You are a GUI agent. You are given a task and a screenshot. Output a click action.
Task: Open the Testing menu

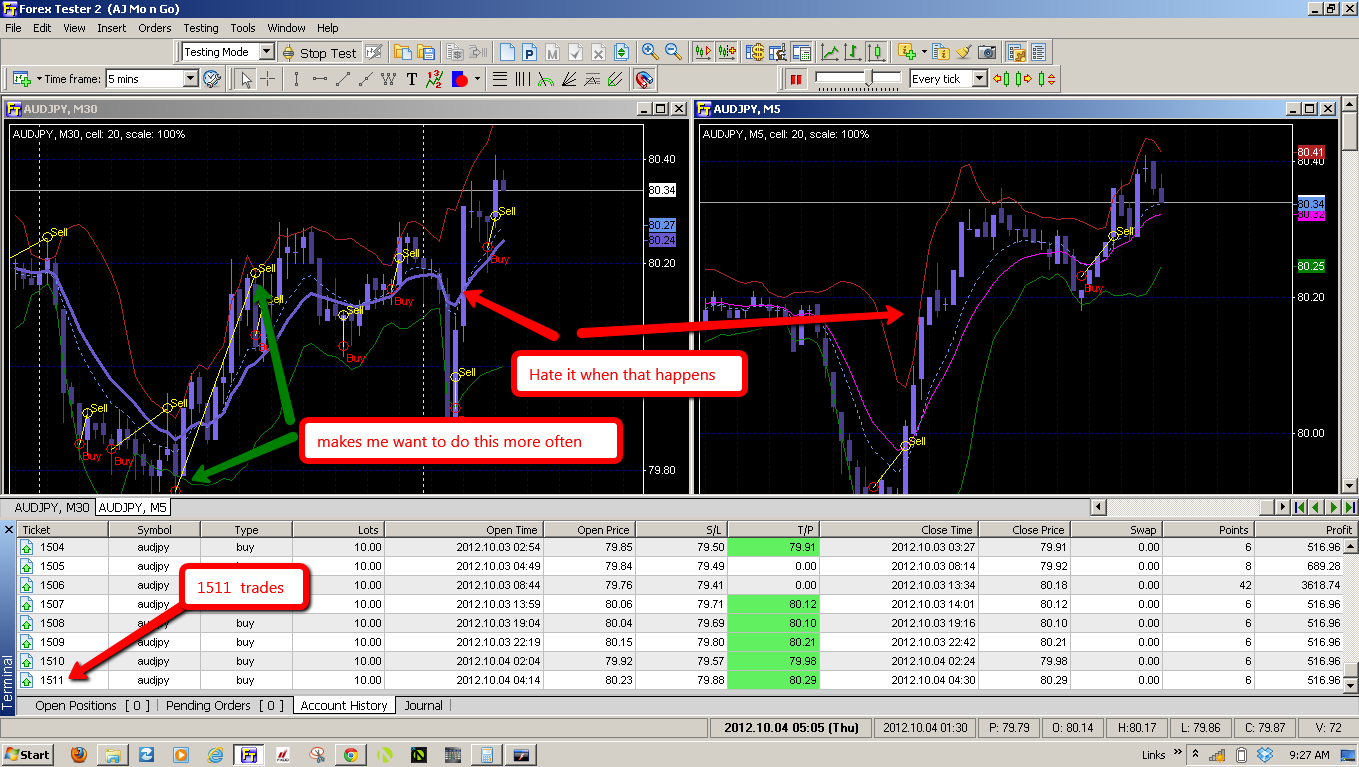(x=200, y=28)
